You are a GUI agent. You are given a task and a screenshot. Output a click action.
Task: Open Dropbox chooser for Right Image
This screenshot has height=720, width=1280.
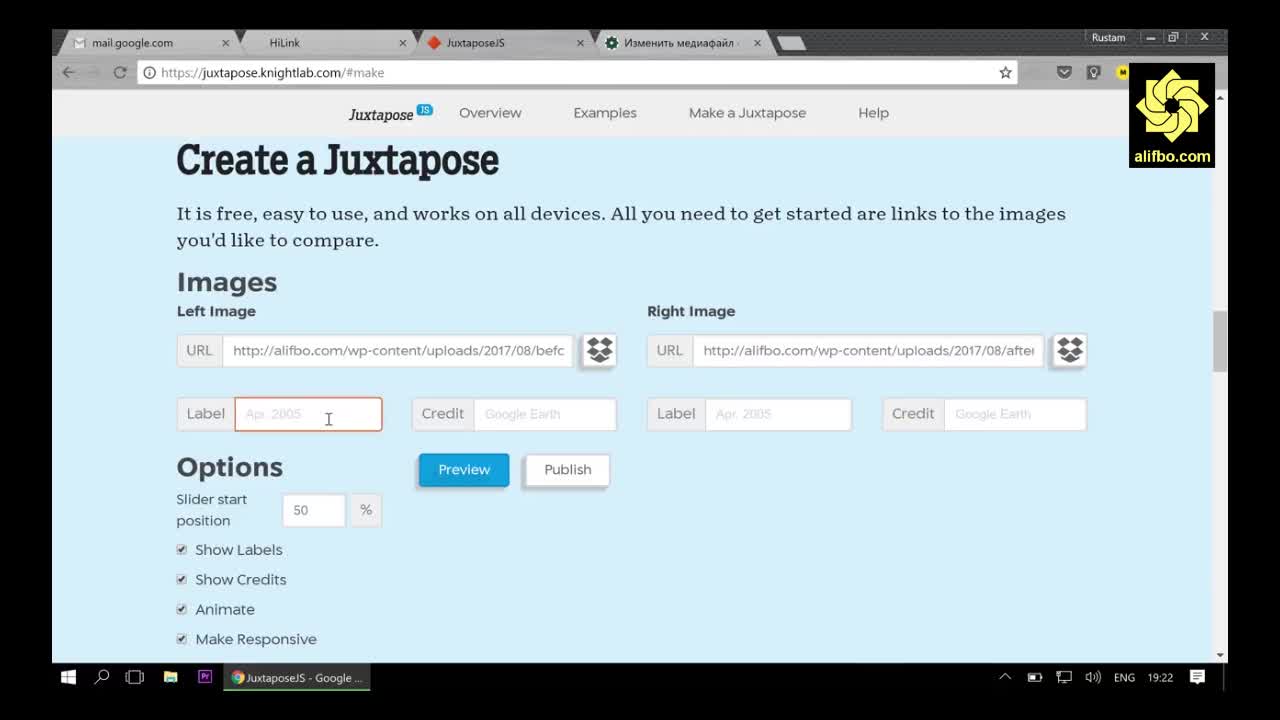tap(1069, 350)
